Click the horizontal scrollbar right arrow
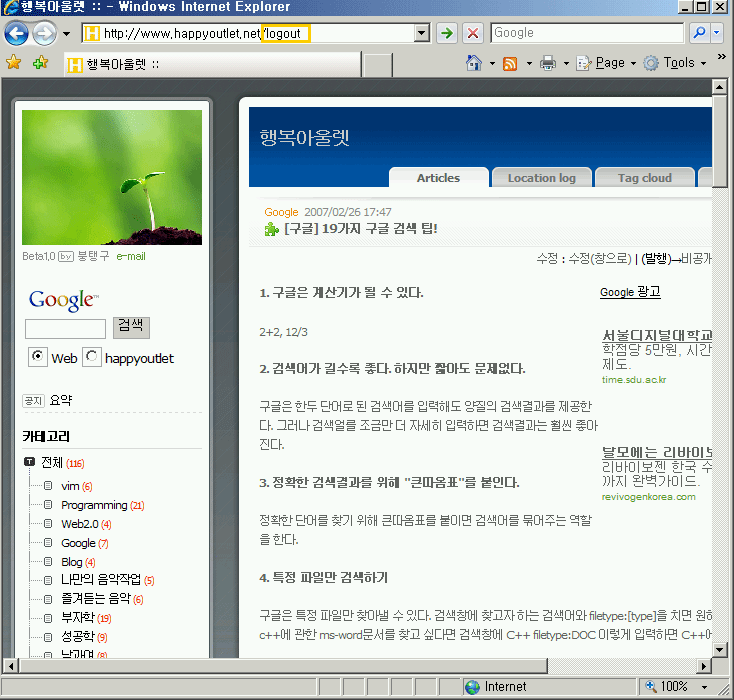 coord(704,665)
